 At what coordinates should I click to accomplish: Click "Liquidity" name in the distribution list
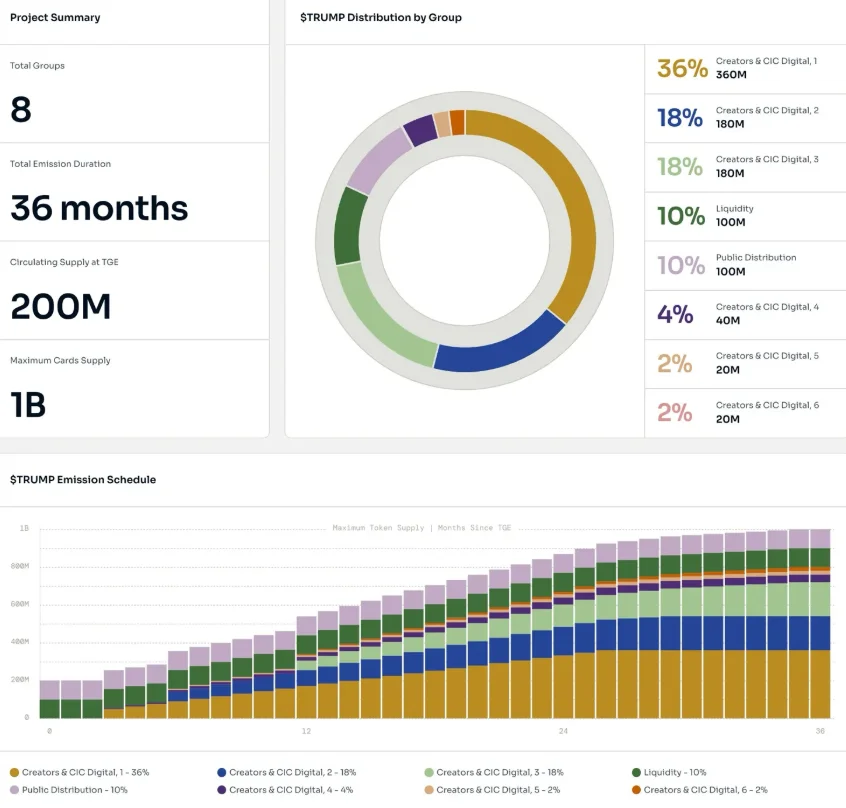(x=734, y=209)
